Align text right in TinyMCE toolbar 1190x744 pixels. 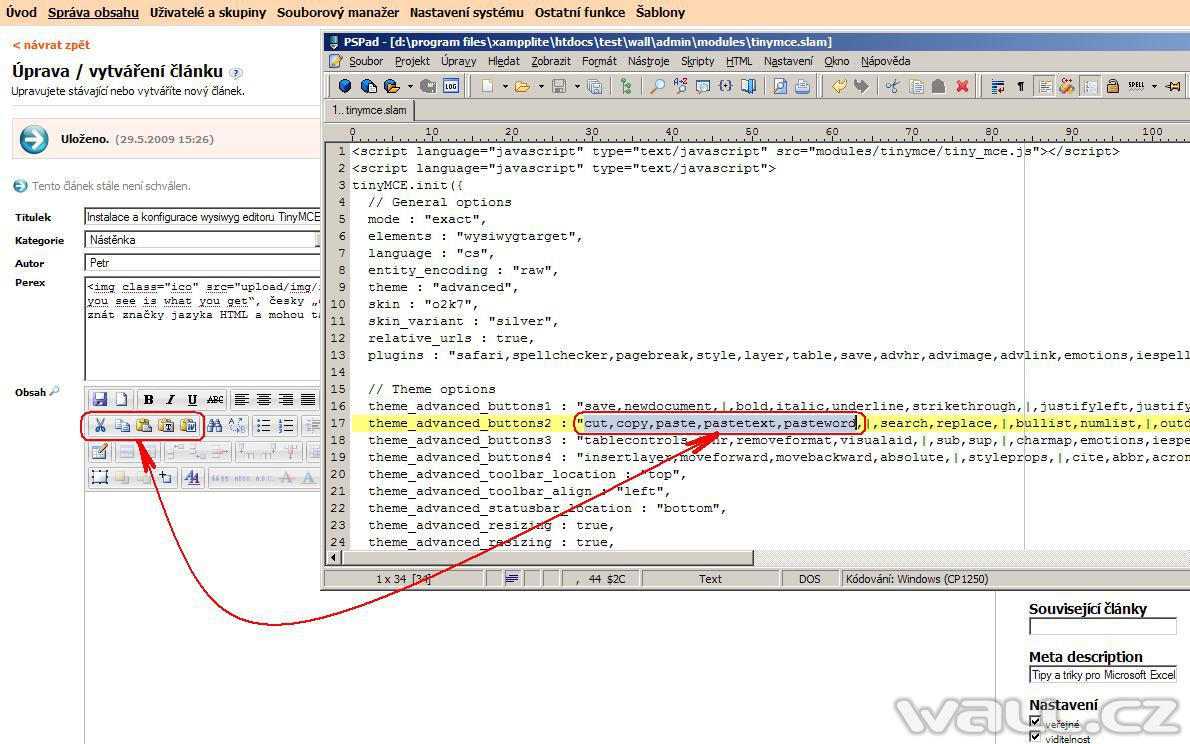point(285,399)
